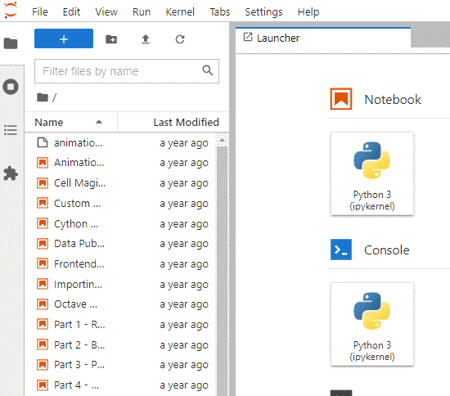Open the File Browser sidebar tab

11,43
